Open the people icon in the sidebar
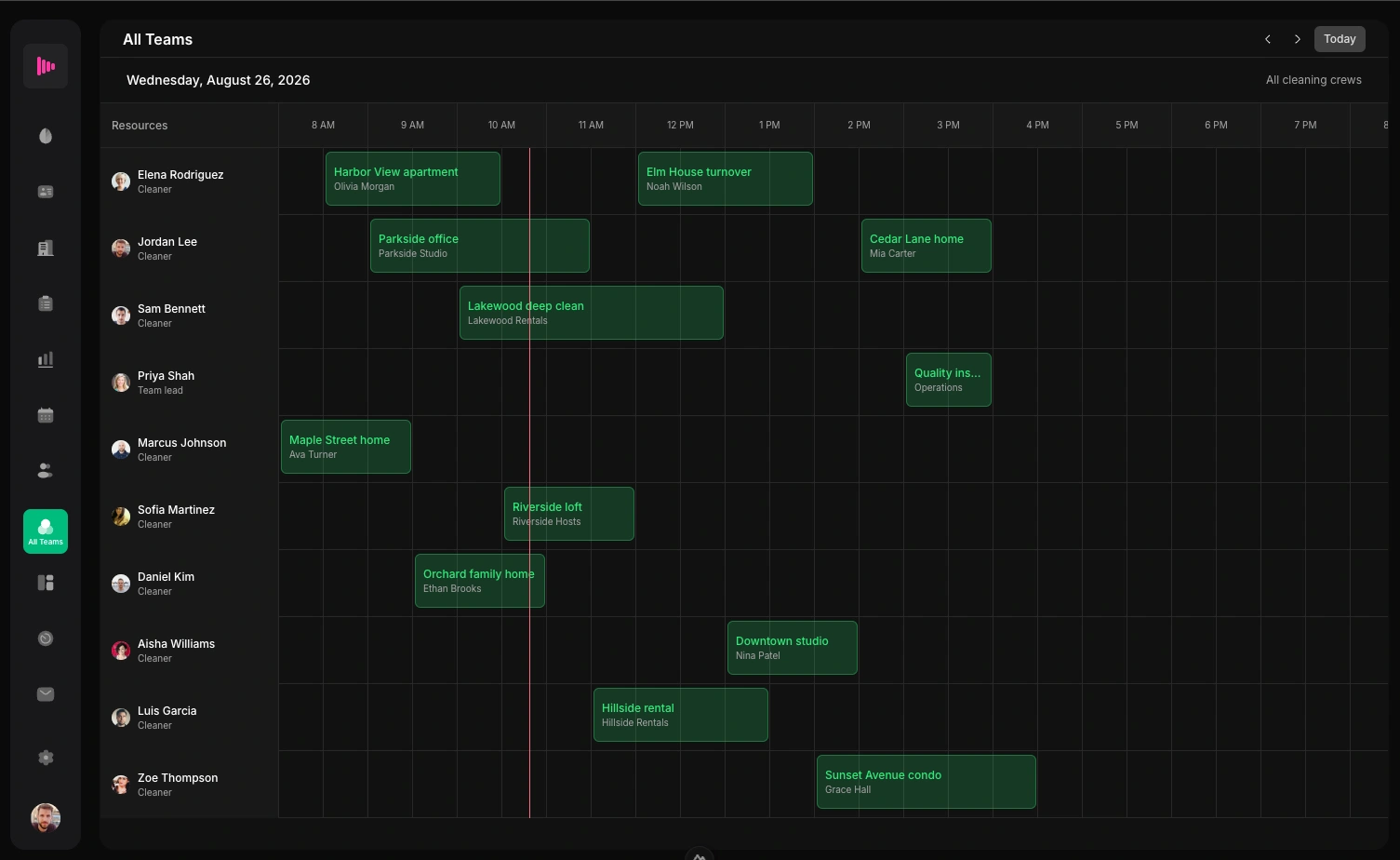 click(x=46, y=471)
